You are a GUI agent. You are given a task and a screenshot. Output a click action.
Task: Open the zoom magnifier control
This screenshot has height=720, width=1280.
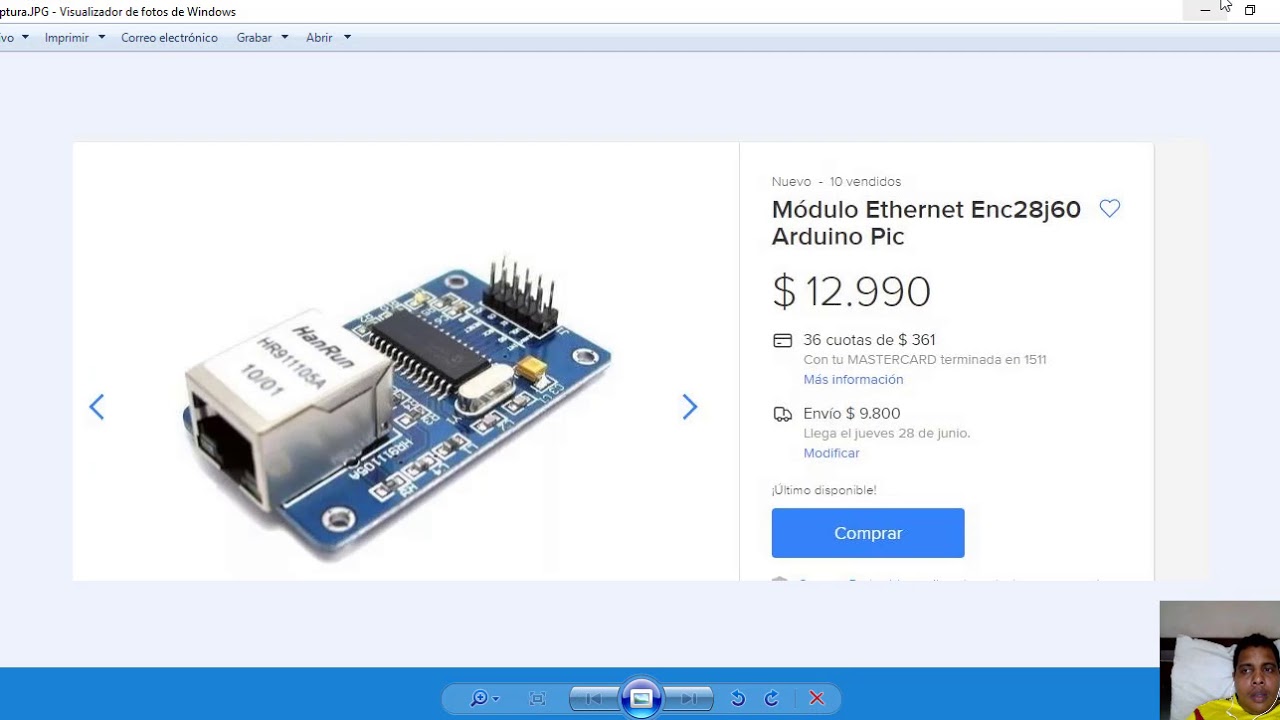coord(483,699)
